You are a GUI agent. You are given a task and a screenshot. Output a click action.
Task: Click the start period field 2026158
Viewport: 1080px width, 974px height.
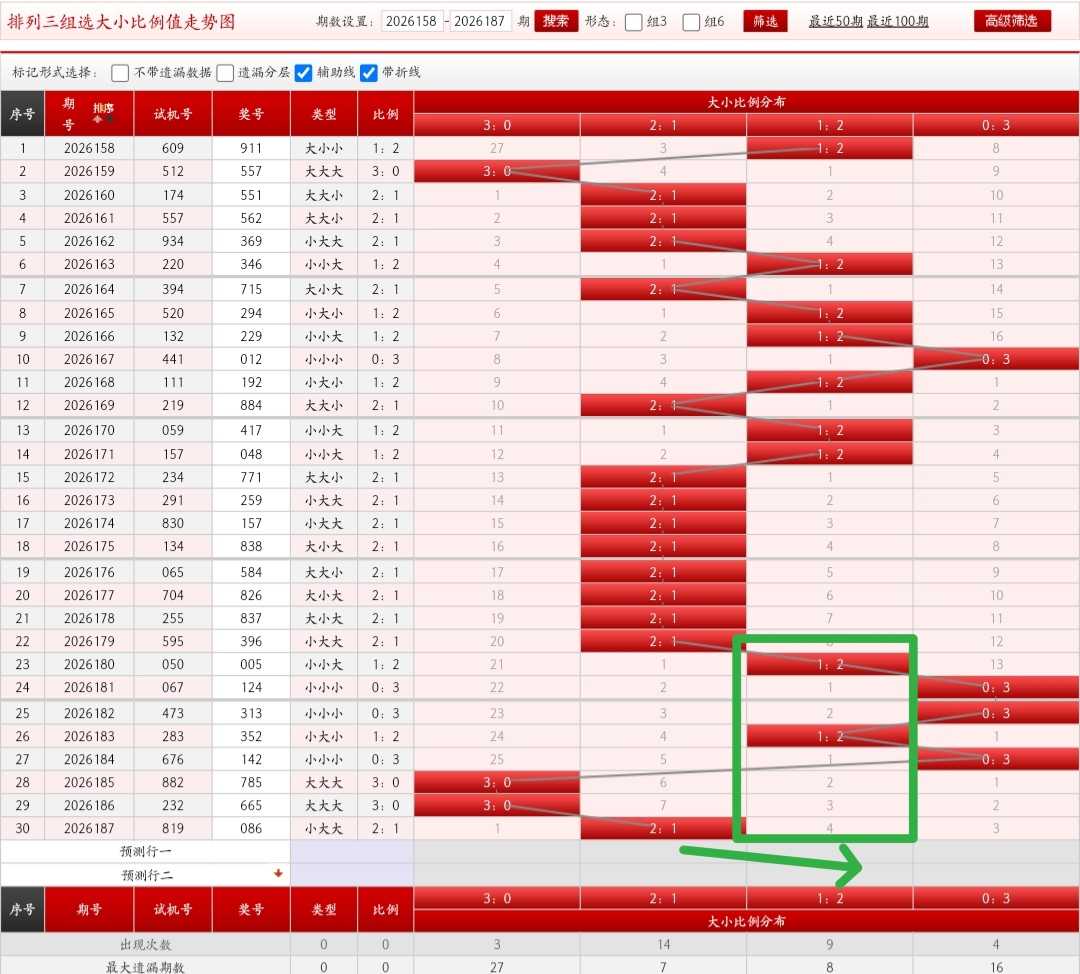[x=411, y=21]
